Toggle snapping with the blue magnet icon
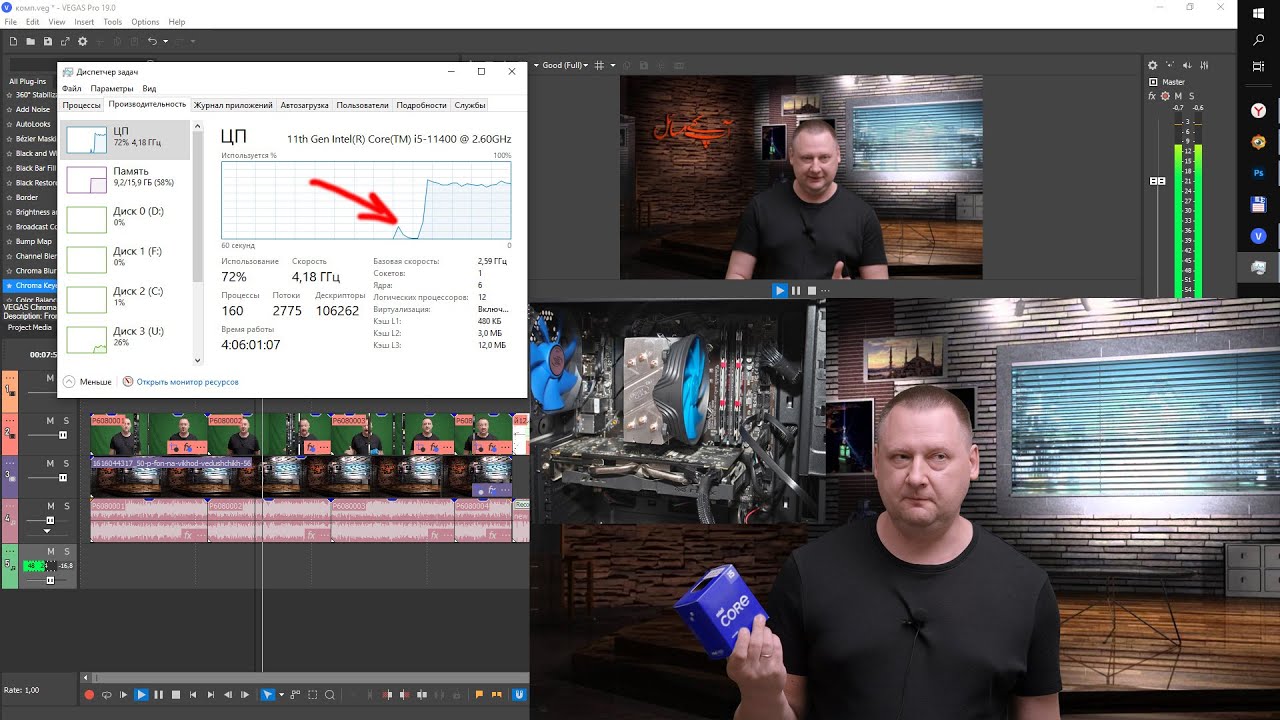 (x=519, y=694)
